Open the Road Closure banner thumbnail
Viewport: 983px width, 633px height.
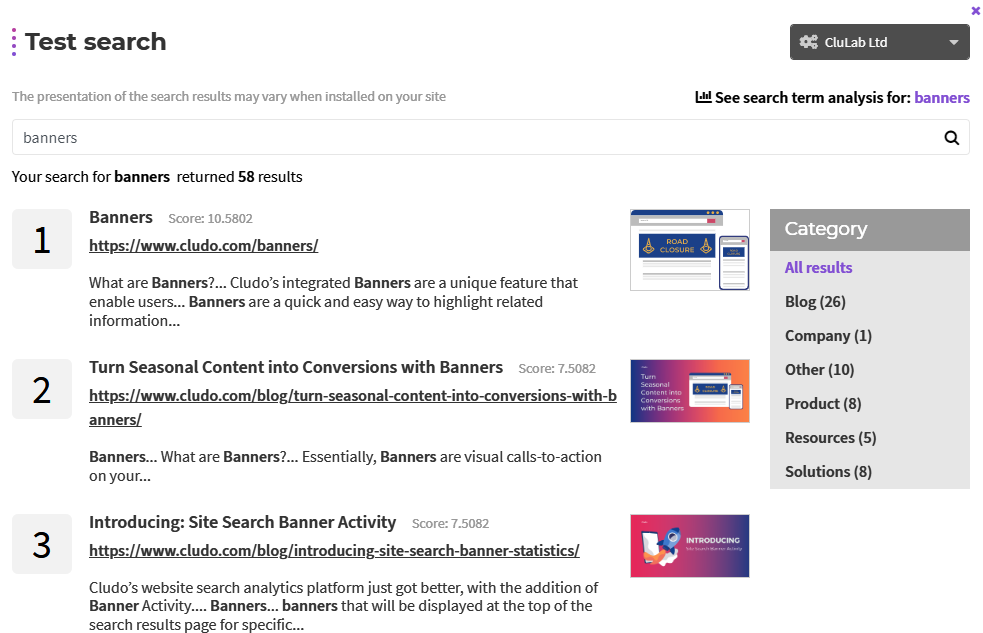point(690,249)
